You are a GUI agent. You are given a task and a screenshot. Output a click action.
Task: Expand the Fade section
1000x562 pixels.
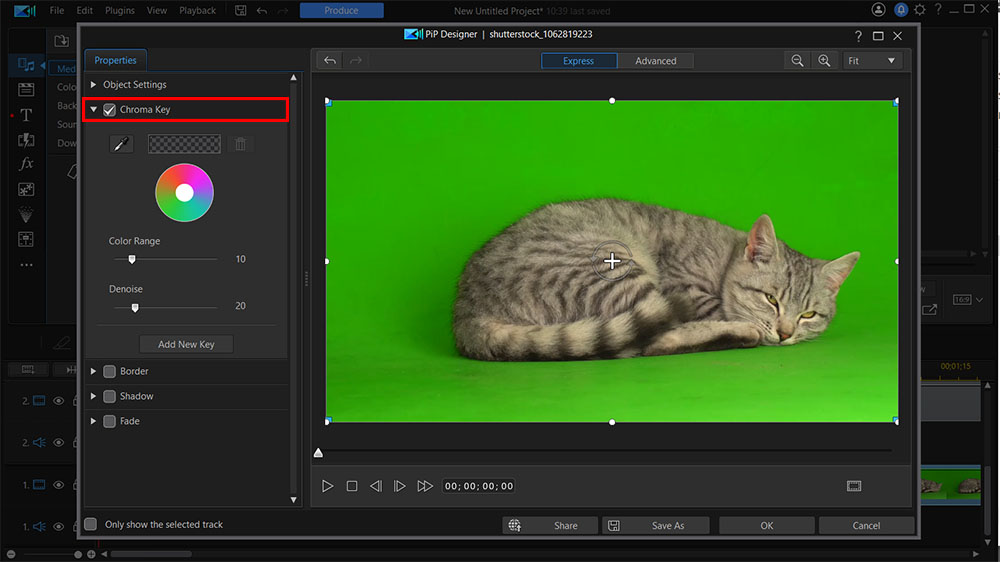coord(95,421)
